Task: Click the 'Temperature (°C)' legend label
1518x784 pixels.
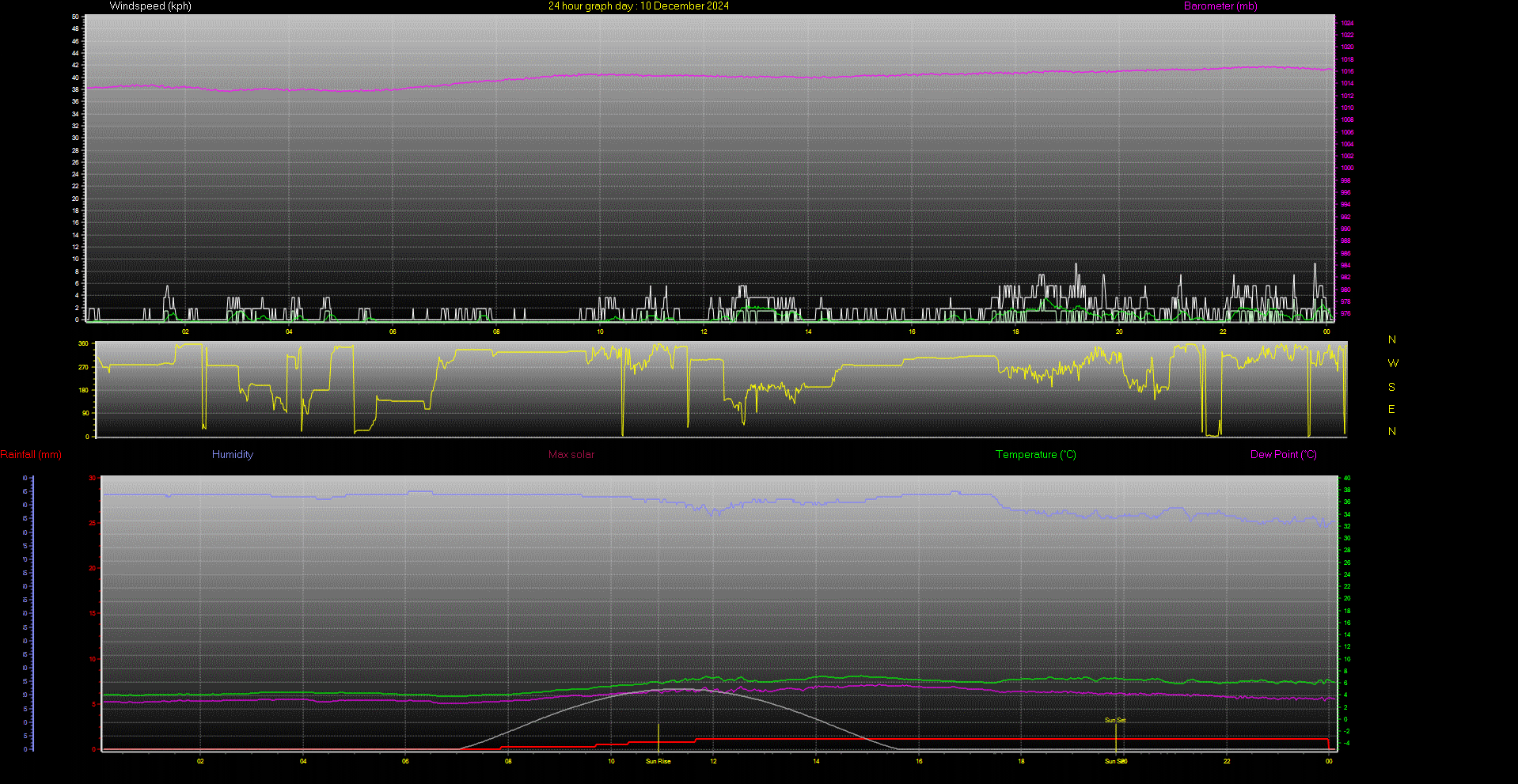Action: tap(1036, 455)
